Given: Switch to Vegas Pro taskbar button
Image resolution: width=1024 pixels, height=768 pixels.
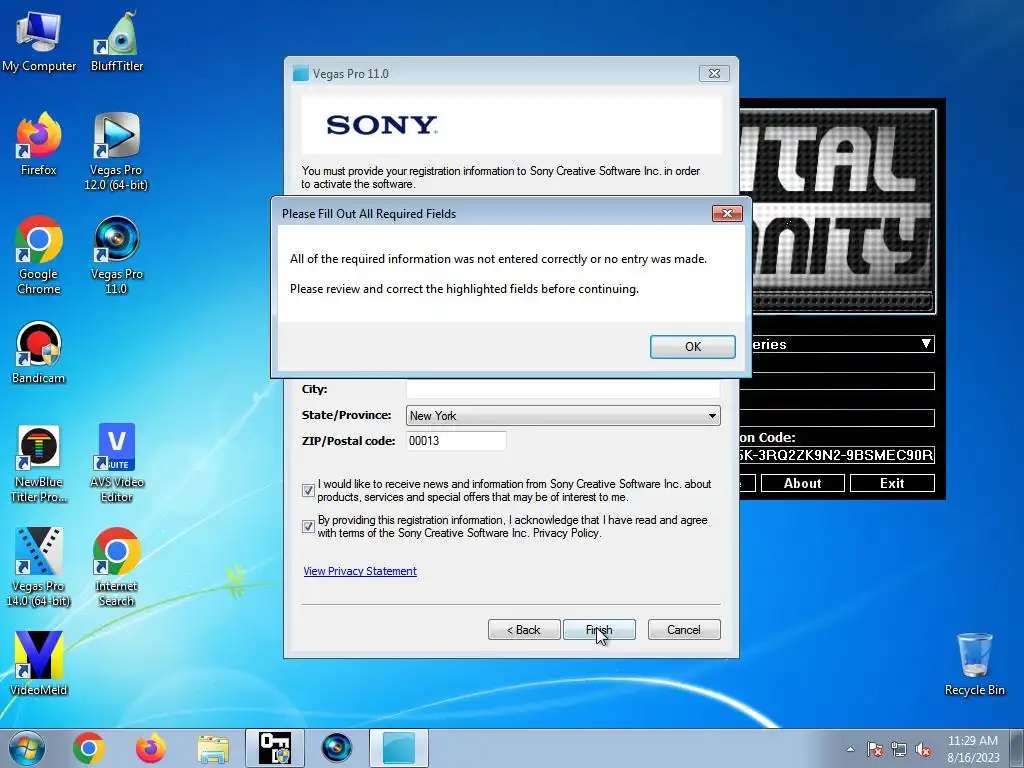Looking at the screenshot, I should [337, 748].
